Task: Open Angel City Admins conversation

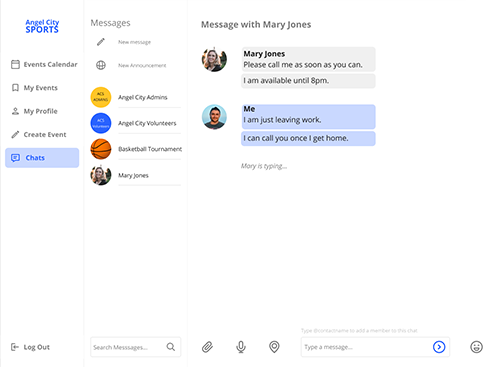Action: [x=136, y=97]
